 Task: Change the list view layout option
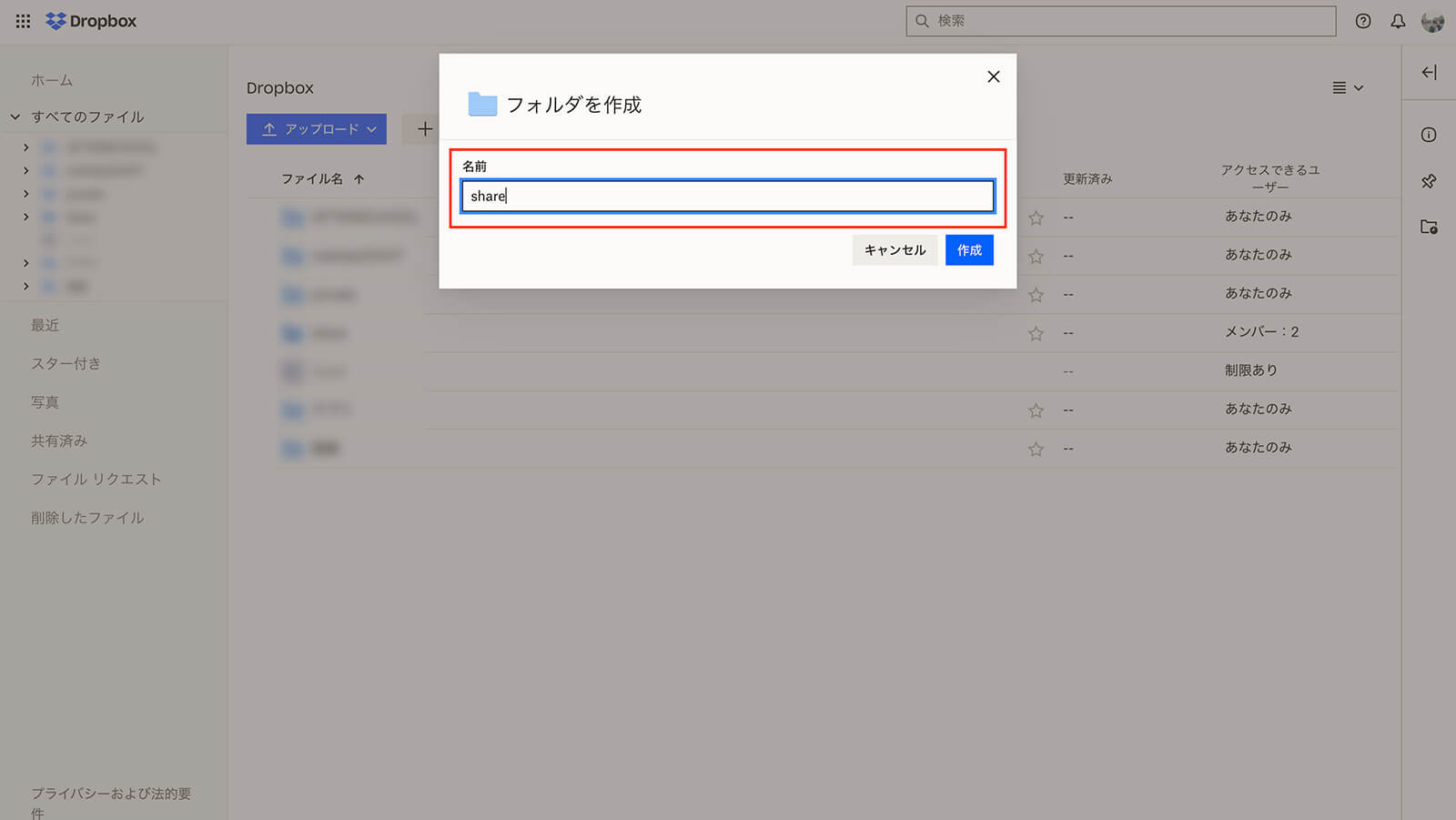coord(1348,88)
